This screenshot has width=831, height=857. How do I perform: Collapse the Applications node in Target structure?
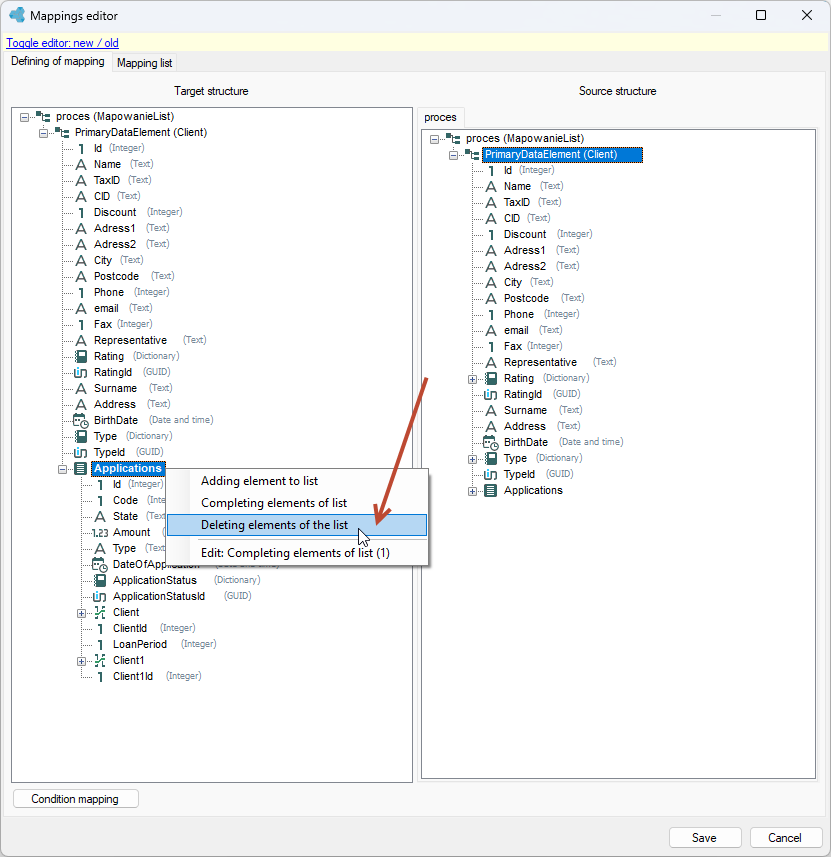click(x=62, y=469)
